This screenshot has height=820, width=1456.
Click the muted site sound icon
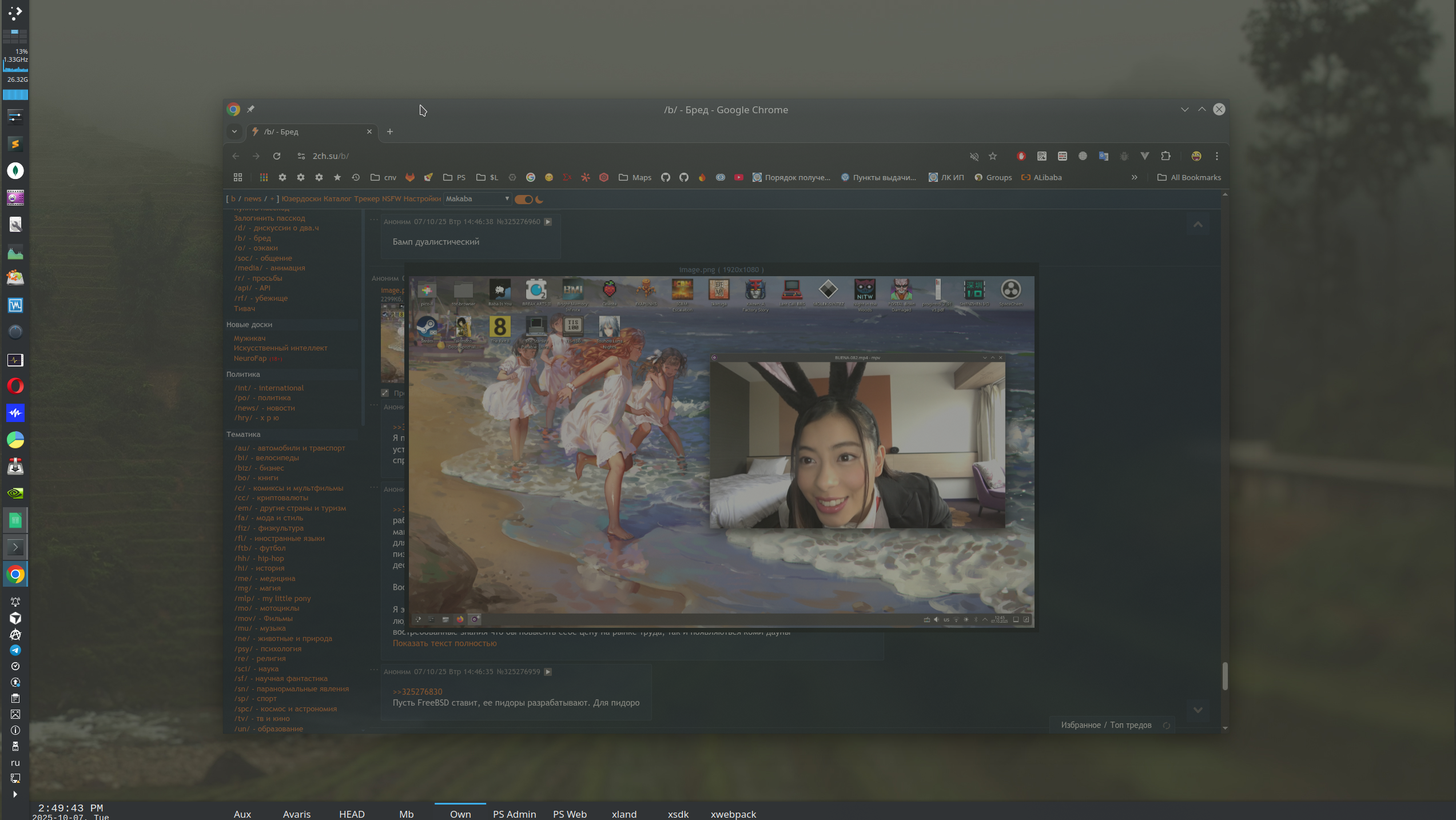974,156
